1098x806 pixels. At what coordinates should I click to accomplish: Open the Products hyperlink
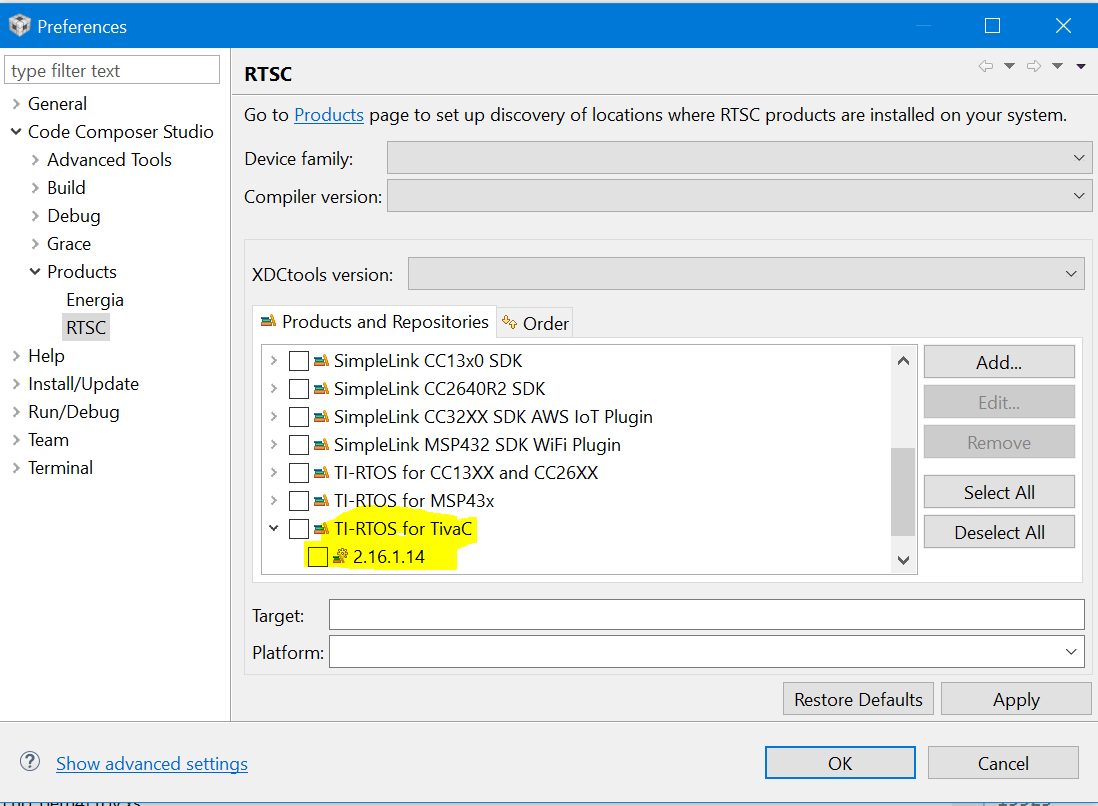(328, 115)
